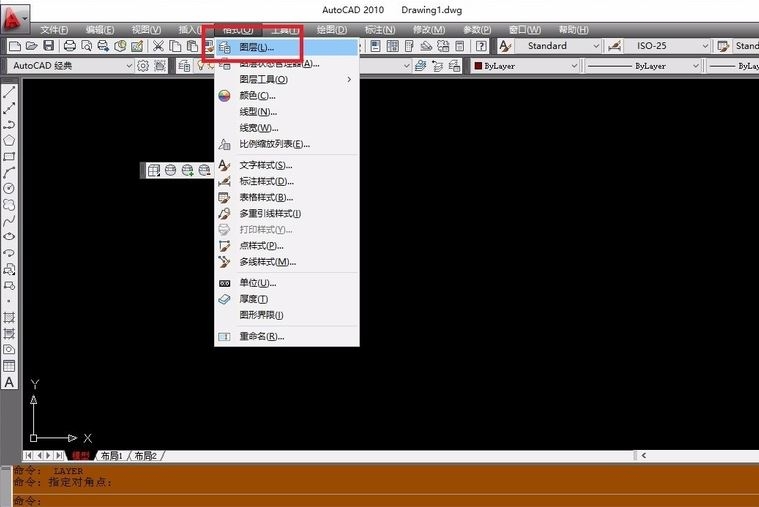Click the Plot printer icon
Viewport: 759px width, 507px height.
70,46
